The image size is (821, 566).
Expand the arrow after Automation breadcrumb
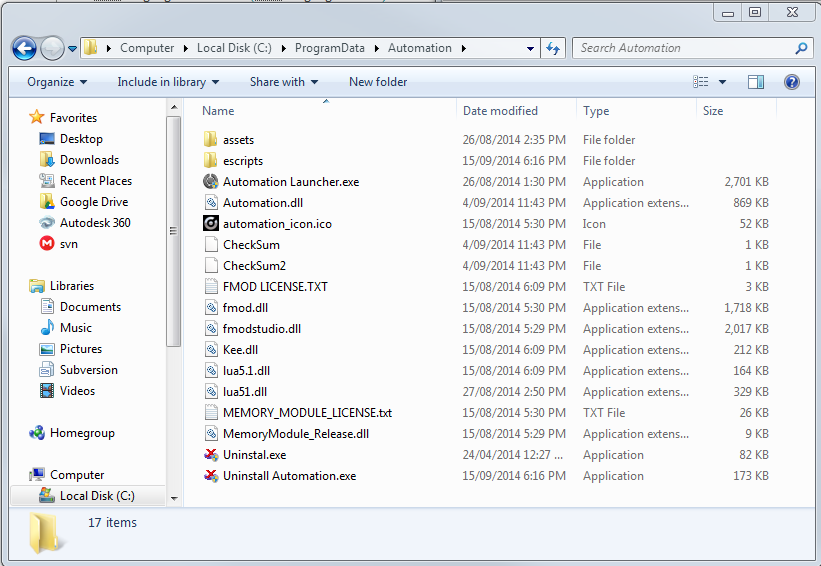(x=463, y=48)
